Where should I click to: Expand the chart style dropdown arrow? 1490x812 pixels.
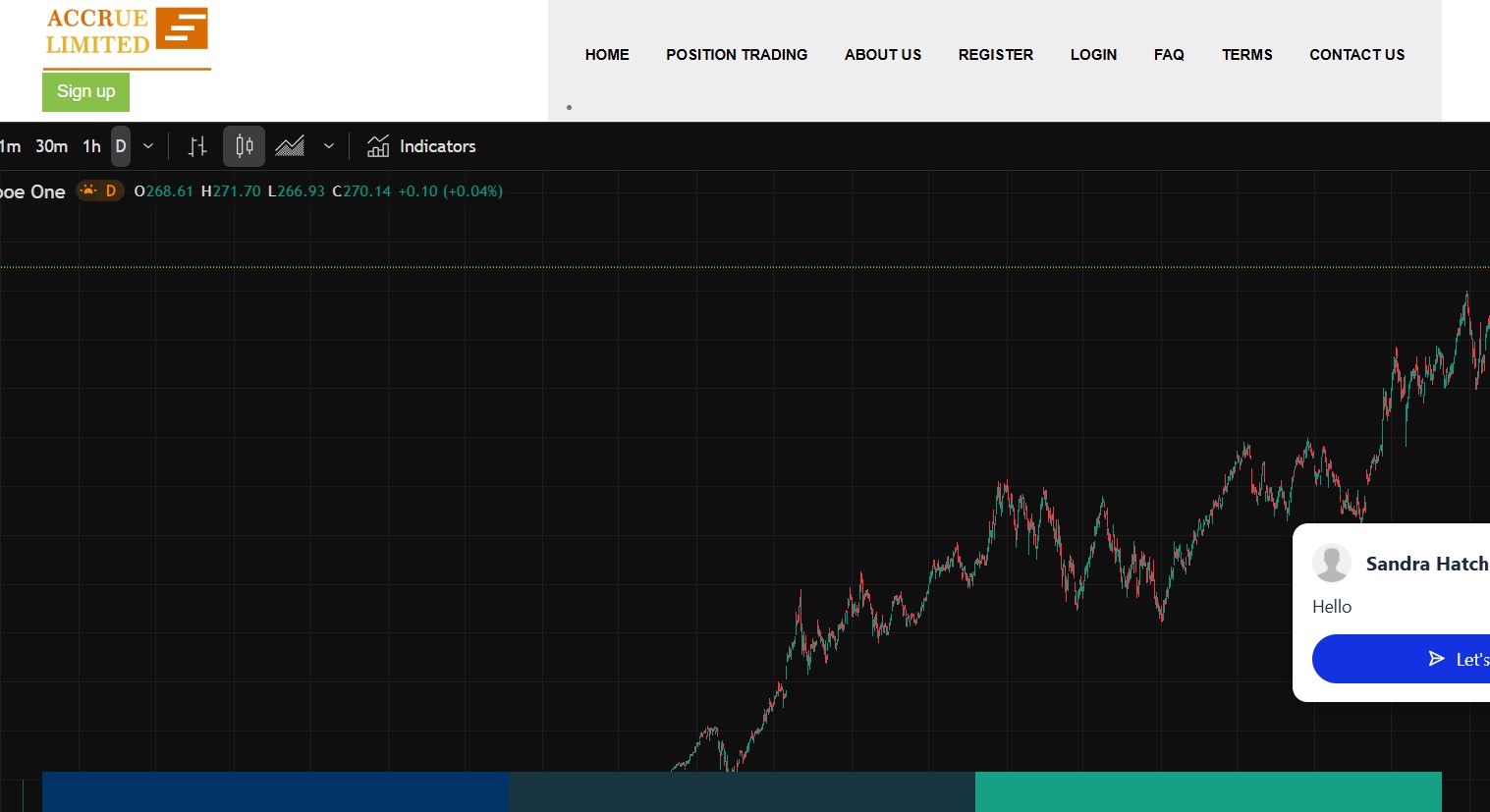click(328, 145)
